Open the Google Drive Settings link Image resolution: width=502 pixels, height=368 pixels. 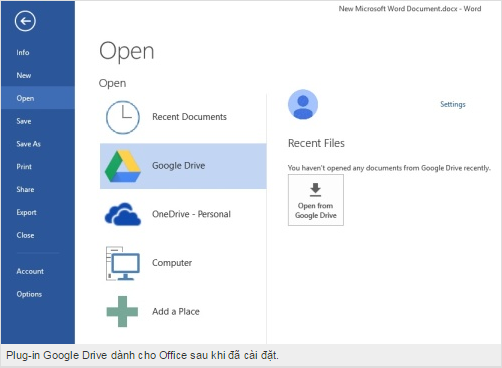pyautogui.click(x=453, y=104)
